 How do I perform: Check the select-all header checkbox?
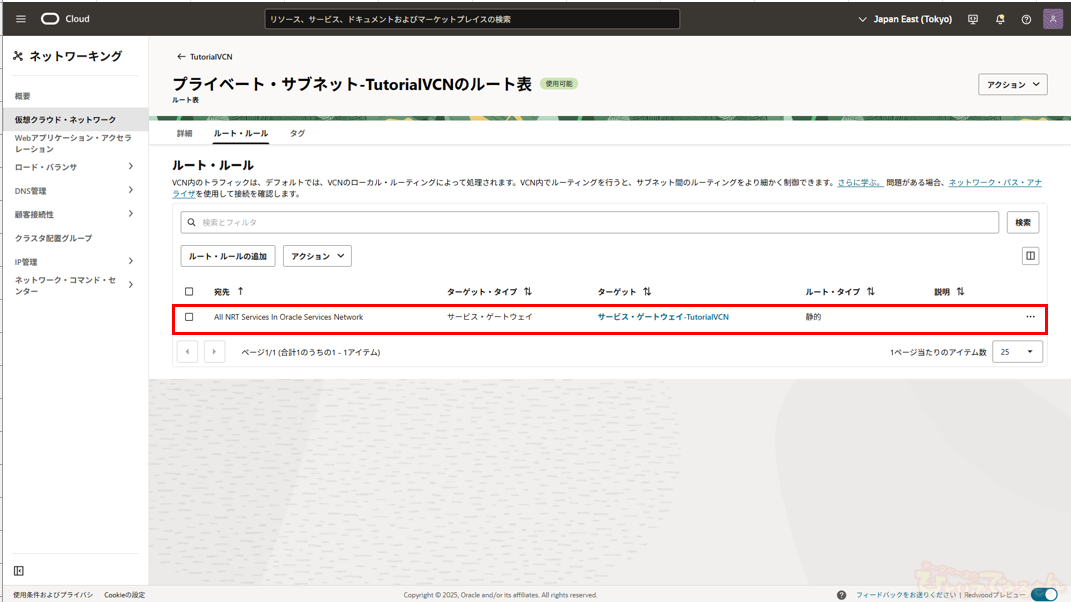189,292
